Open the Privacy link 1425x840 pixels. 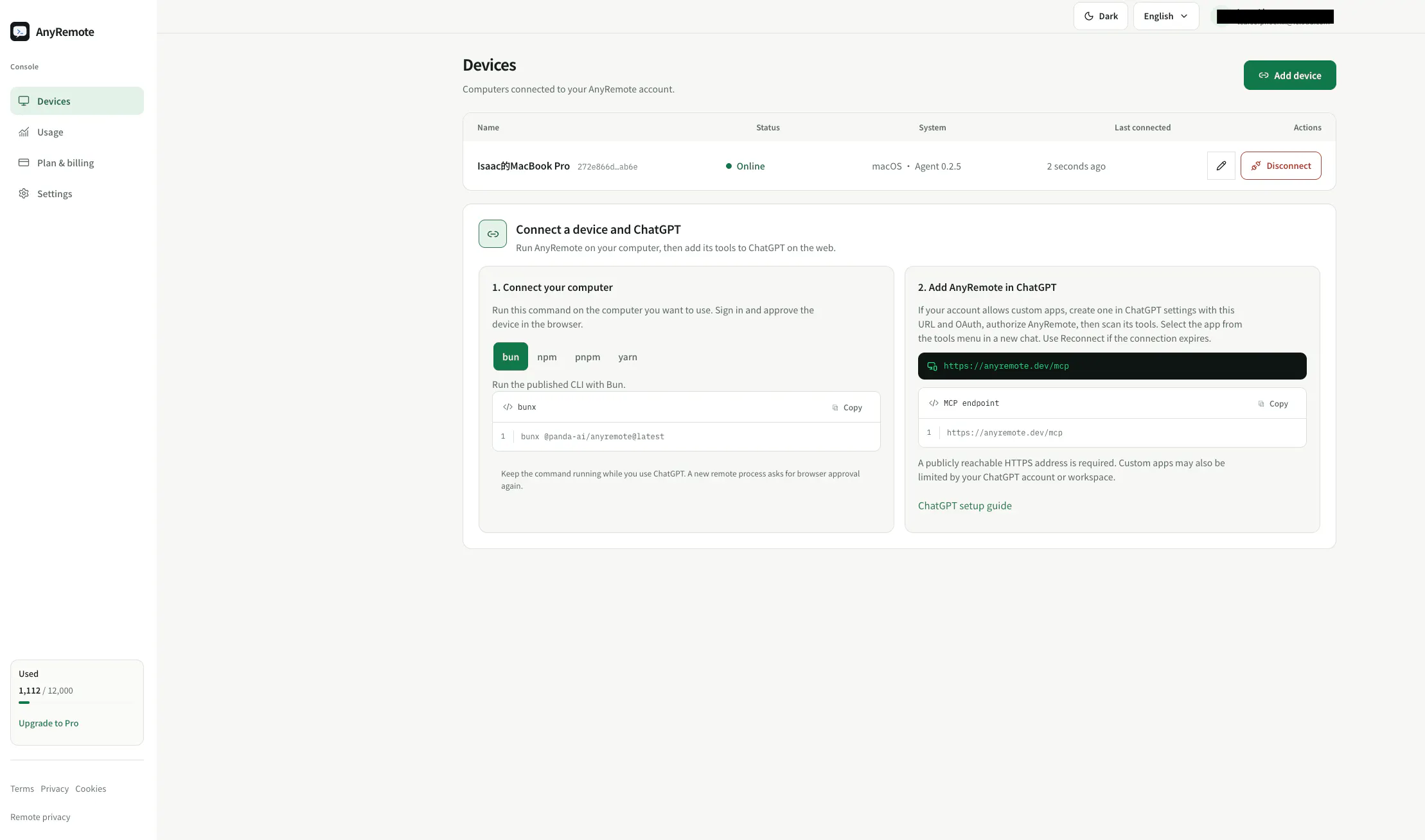(x=55, y=789)
